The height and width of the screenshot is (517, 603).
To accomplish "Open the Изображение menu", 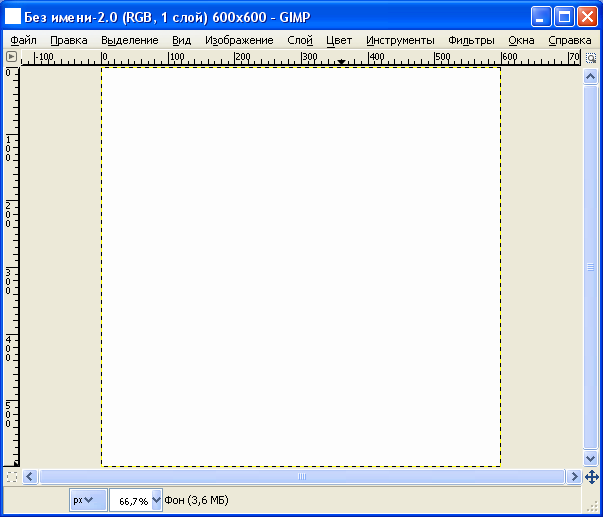I will click(239, 40).
